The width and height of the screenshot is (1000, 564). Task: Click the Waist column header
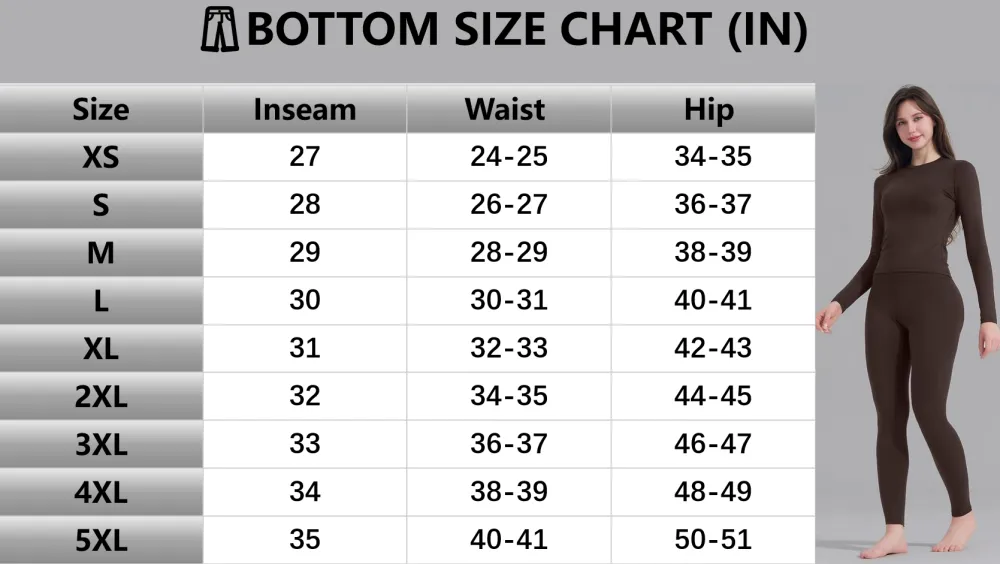point(505,109)
